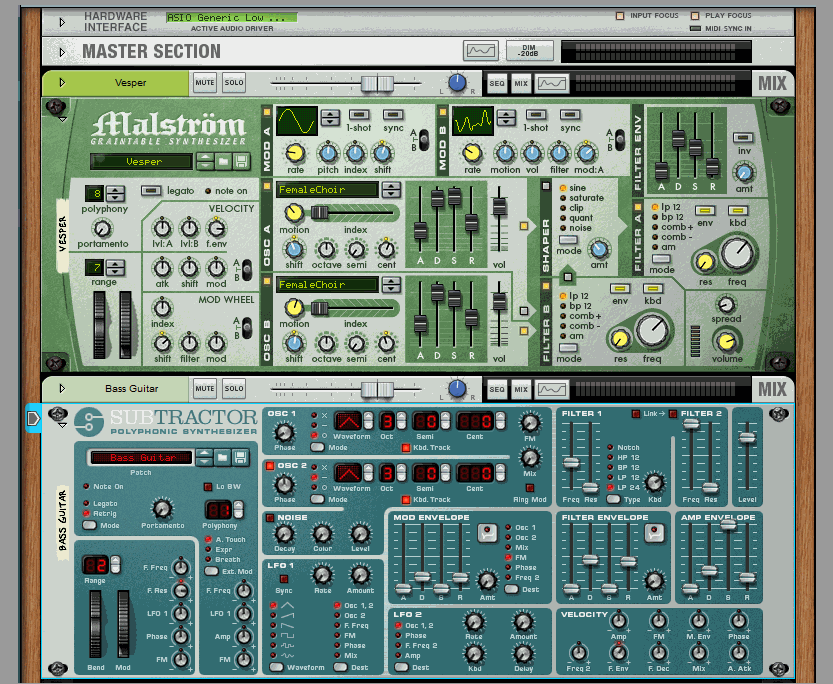The width and height of the screenshot is (833, 684).
Task: Turn the Vesper channel pan knob
Action: click(x=457, y=83)
